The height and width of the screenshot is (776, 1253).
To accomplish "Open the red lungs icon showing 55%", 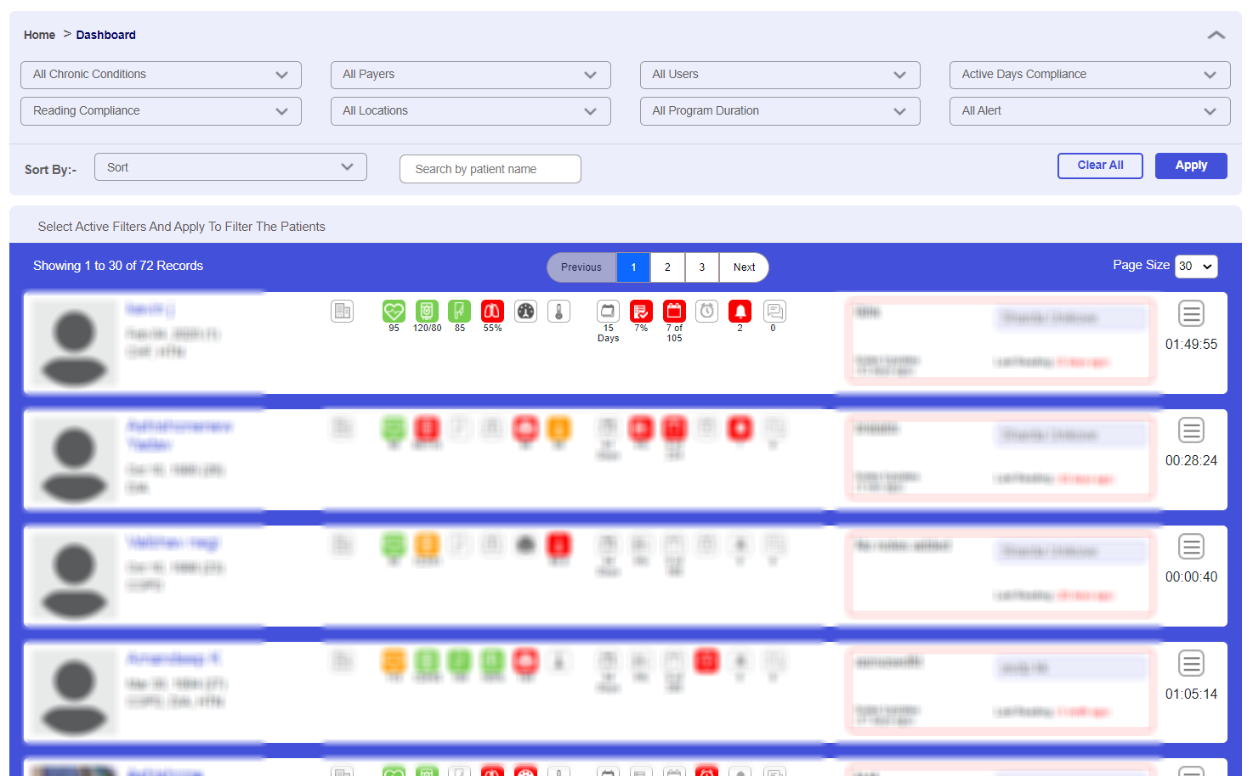I will 493,311.
